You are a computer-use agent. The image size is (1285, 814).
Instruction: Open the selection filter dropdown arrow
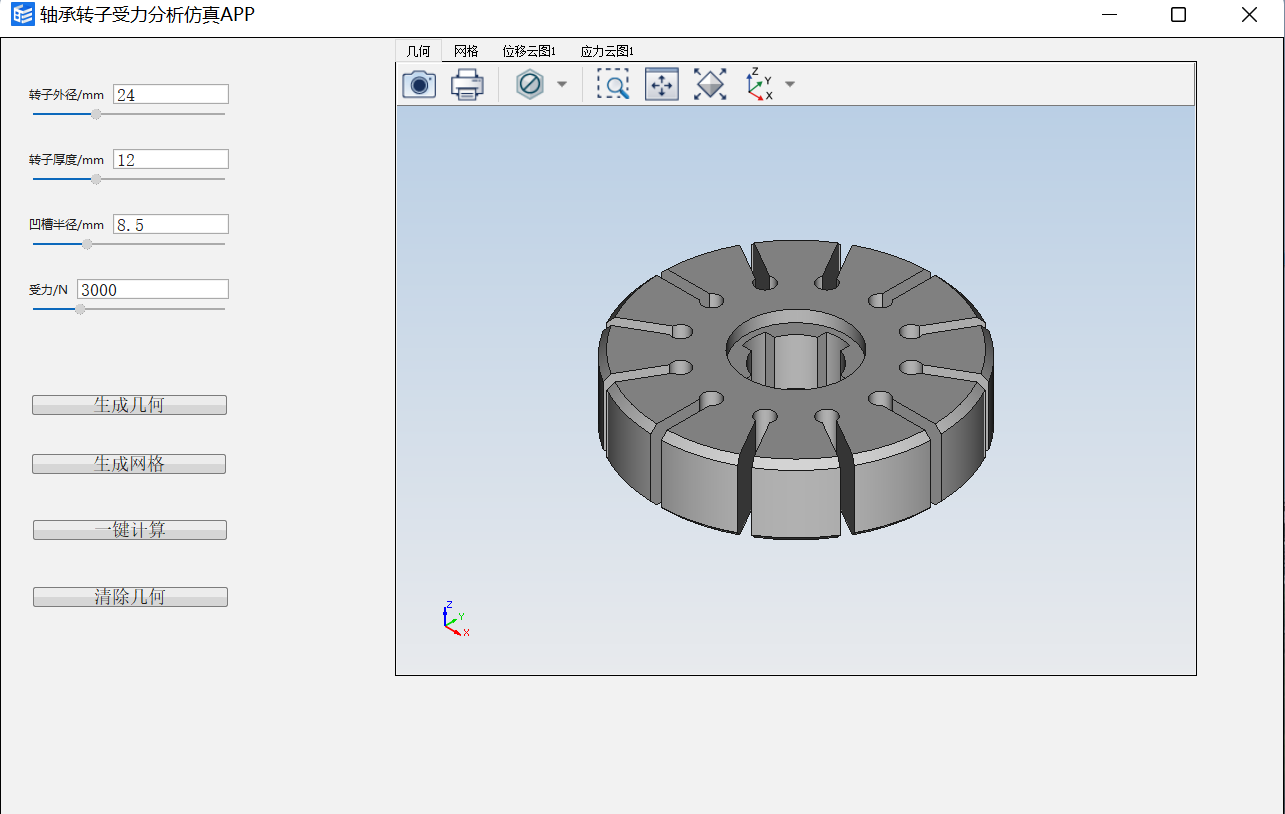click(x=561, y=85)
